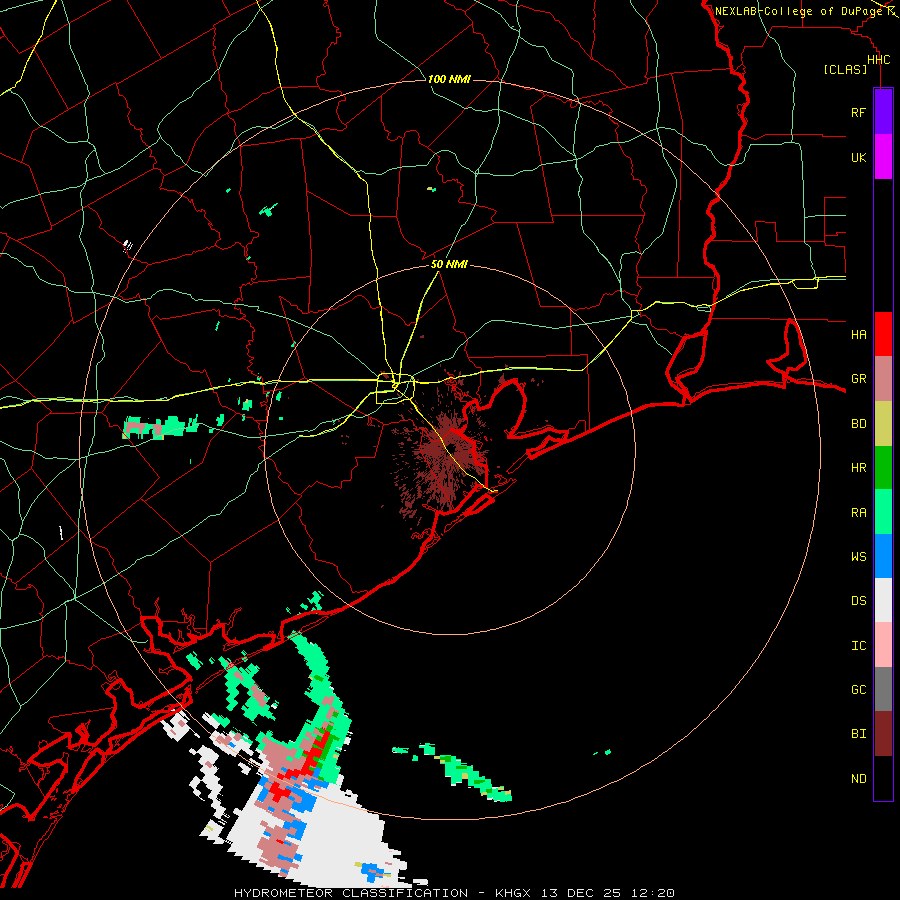
Task: Click the HYDROMETEOR CLASSIFICATION title text
Action: (351, 893)
